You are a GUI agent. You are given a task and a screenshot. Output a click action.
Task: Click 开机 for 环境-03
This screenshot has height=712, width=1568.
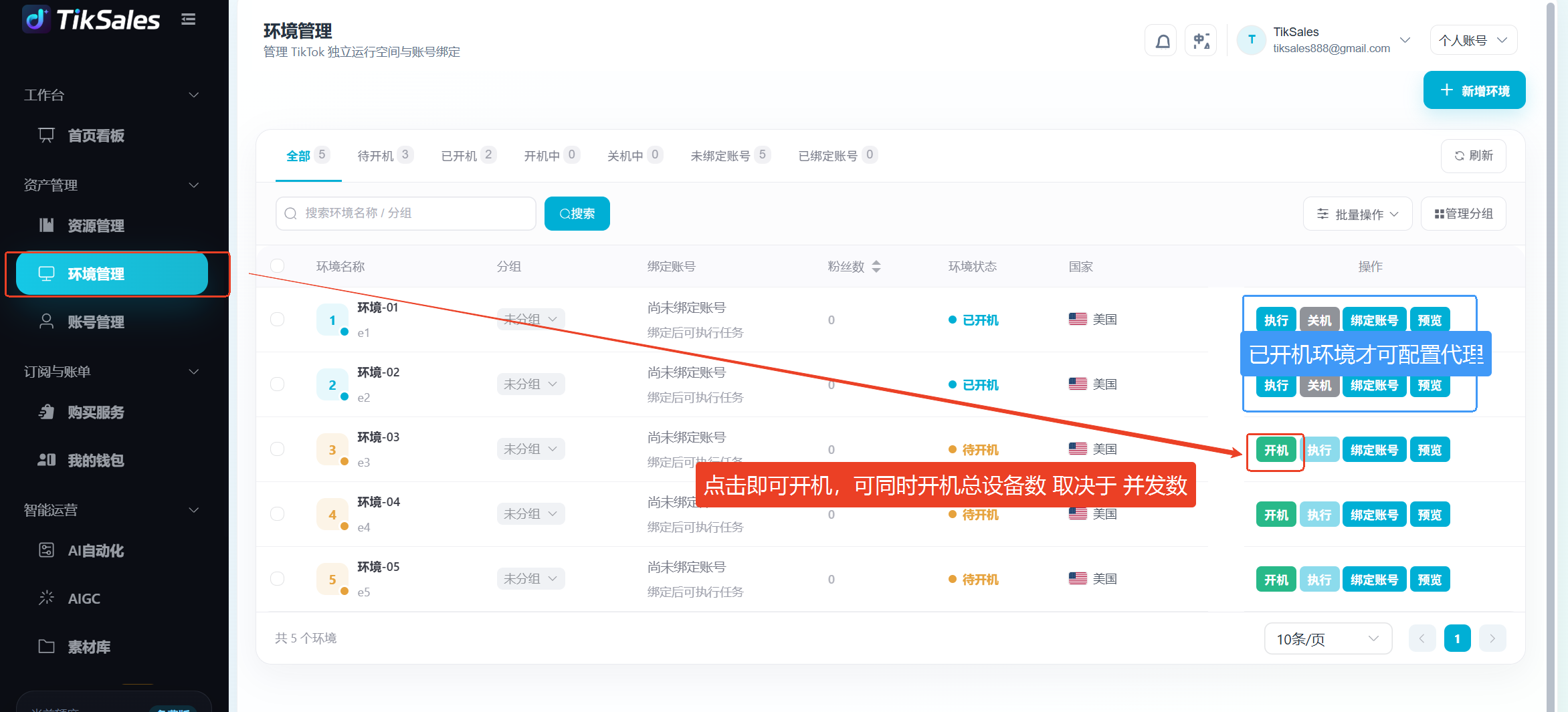click(1276, 450)
